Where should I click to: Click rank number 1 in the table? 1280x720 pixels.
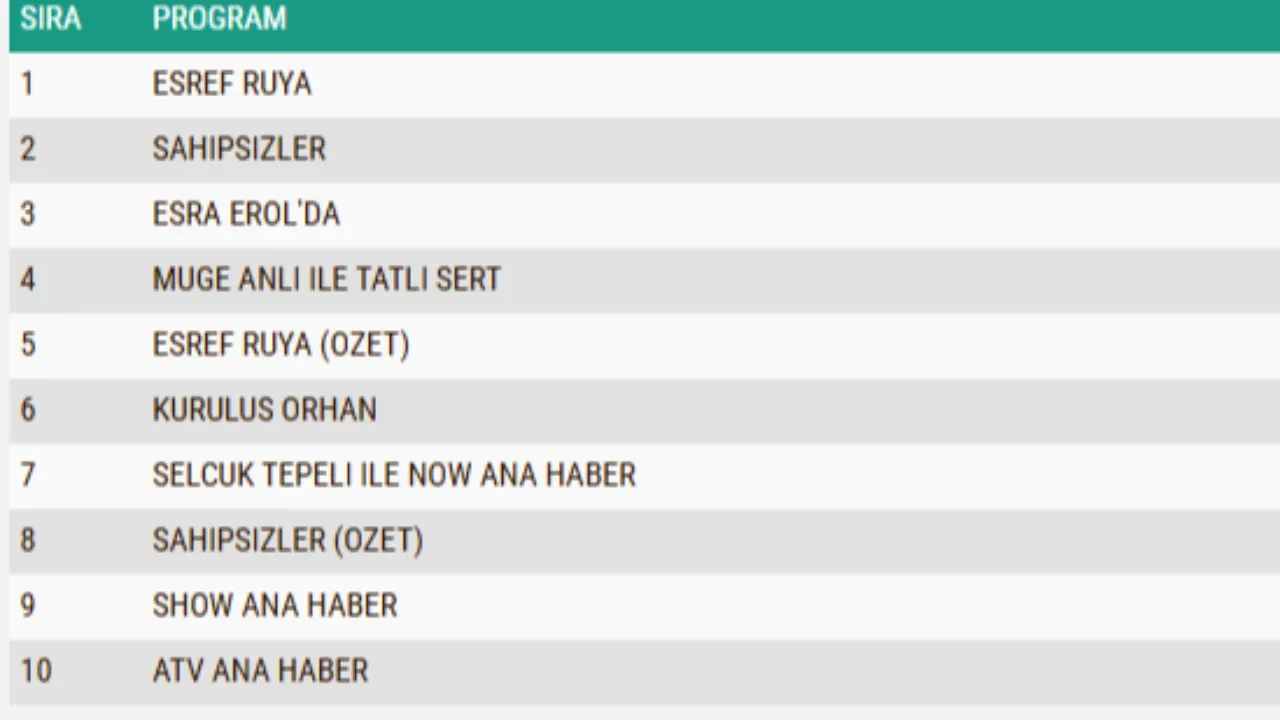coord(27,84)
